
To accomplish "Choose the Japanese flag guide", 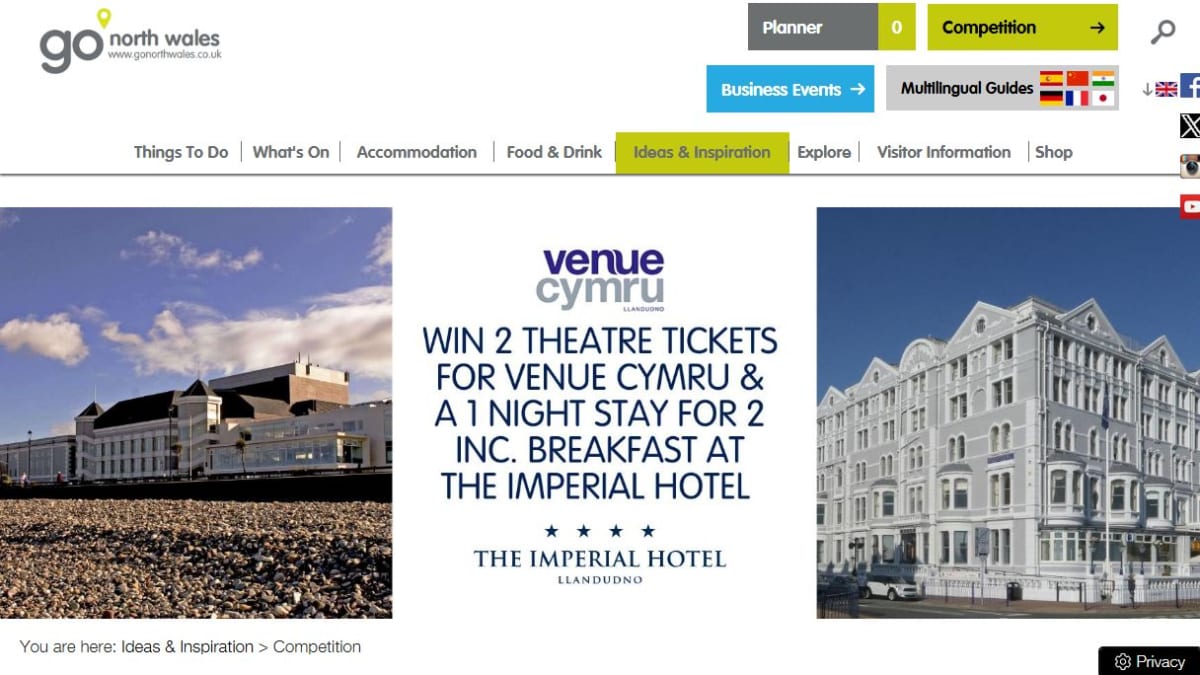I will (x=1103, y=98).
